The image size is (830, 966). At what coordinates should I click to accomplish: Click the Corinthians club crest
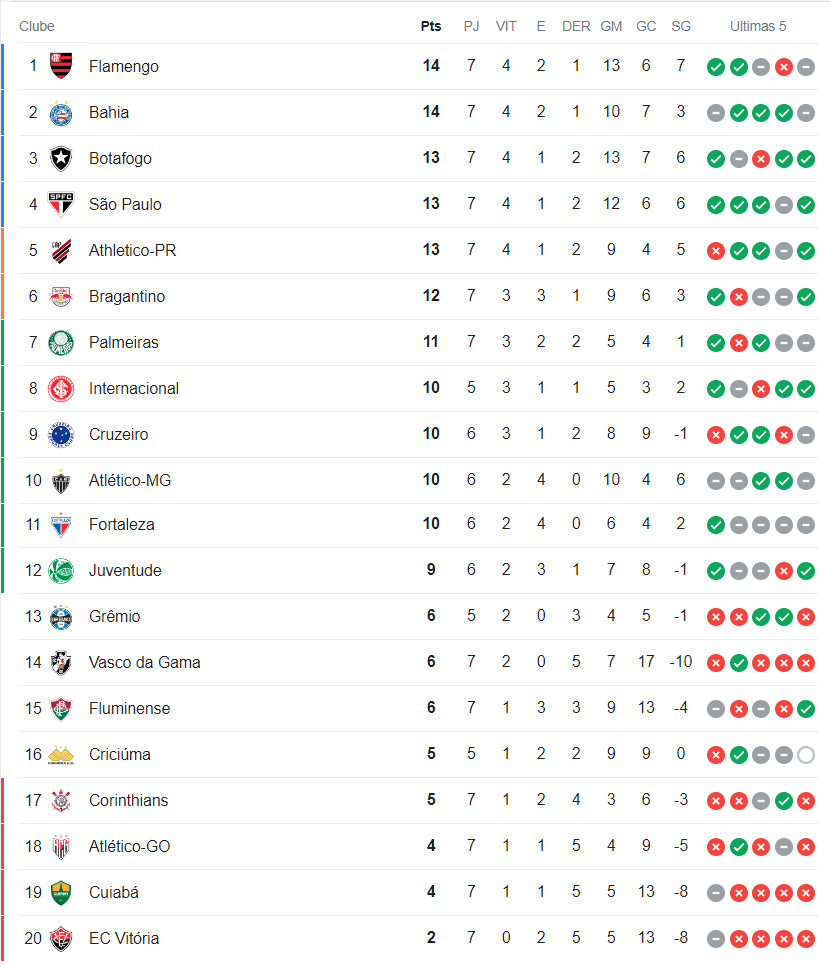61,800
